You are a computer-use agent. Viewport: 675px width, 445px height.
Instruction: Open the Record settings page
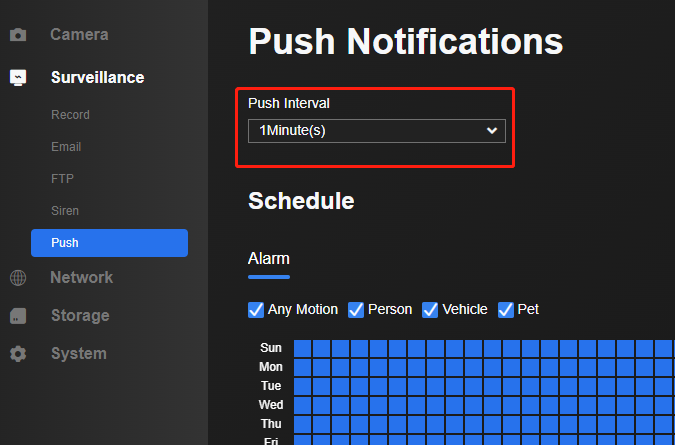coord(70,115)
